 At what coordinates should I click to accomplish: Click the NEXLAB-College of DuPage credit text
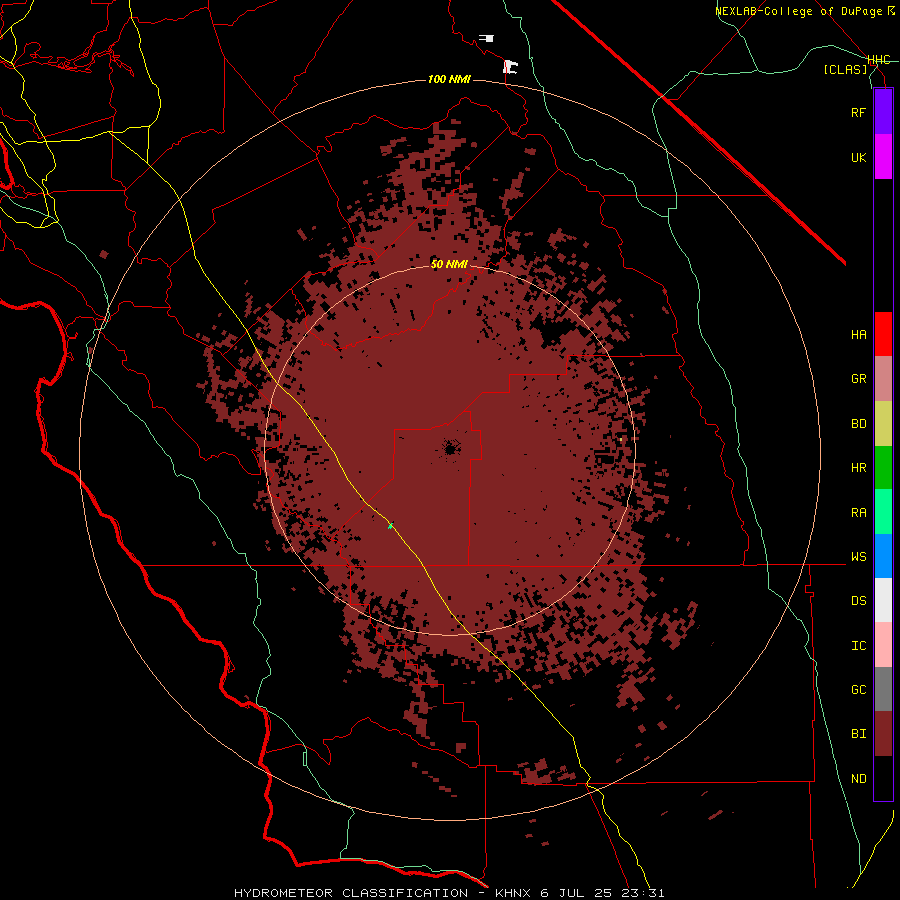[801, 11]
